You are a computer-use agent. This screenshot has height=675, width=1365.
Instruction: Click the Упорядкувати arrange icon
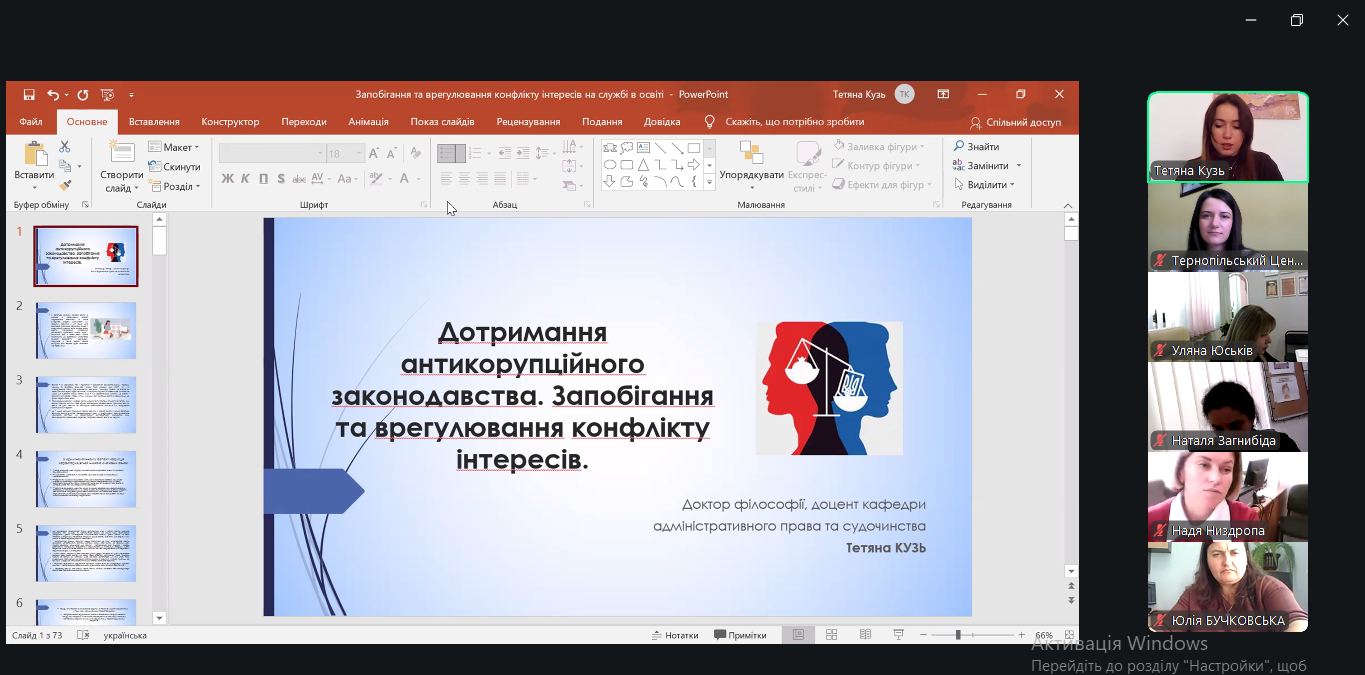coord(751,160)
